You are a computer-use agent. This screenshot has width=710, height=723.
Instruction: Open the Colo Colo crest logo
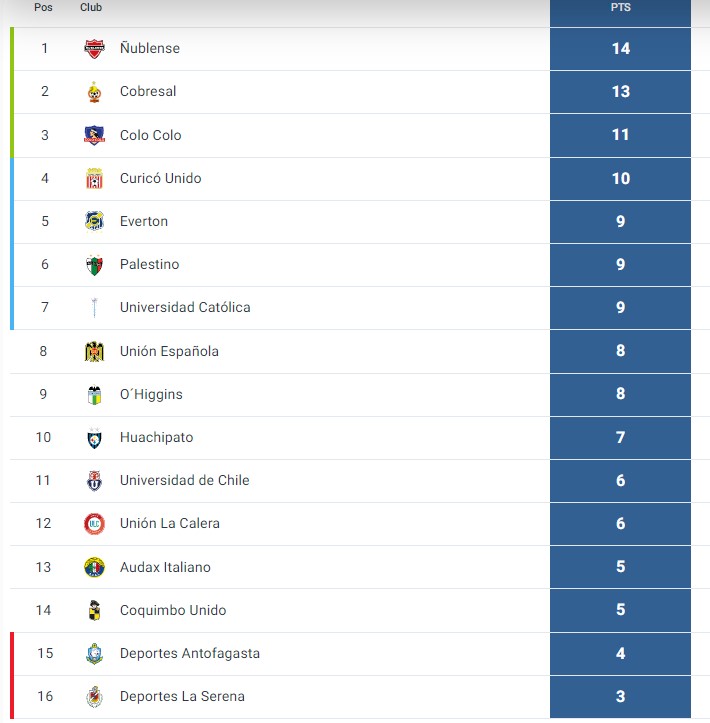95,135
